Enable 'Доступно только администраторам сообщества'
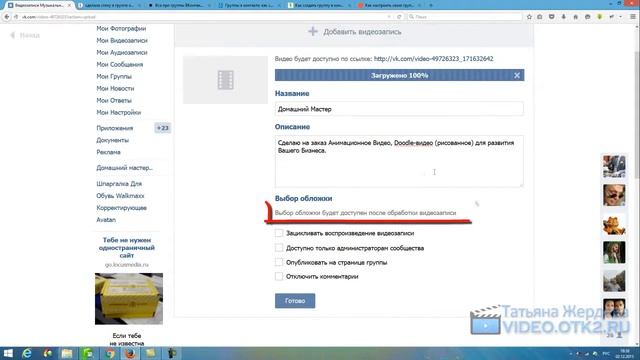The height and width of the screenshot is (360, 640). click(279, 248)
